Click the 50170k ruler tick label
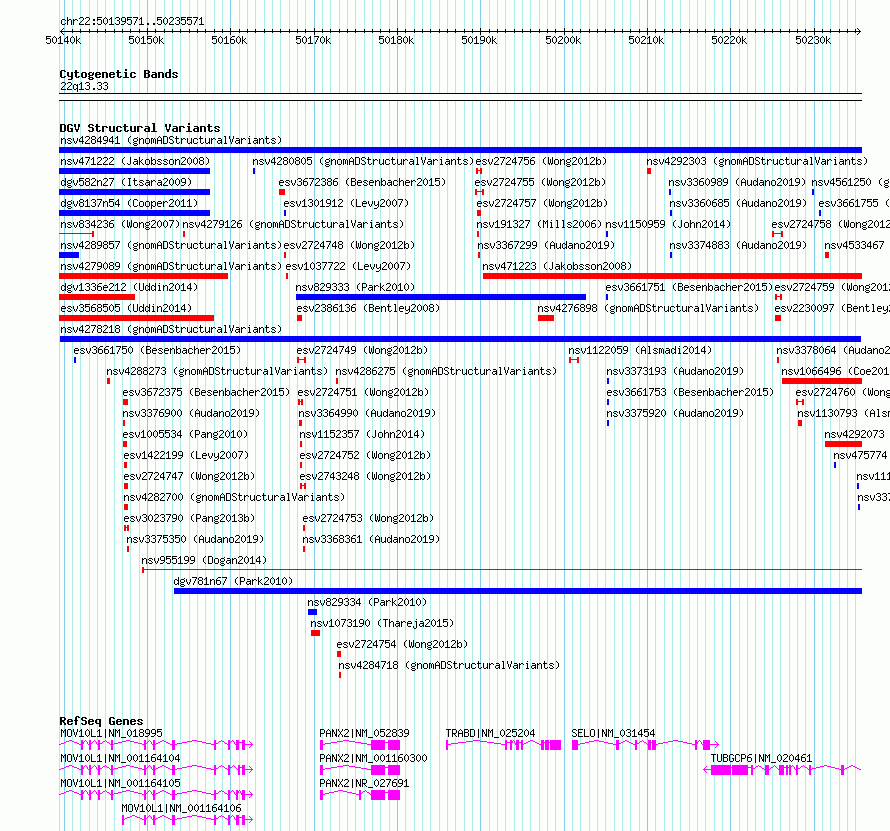The height and width of the screenshot is (831, 890). click(x=313, y=40)
